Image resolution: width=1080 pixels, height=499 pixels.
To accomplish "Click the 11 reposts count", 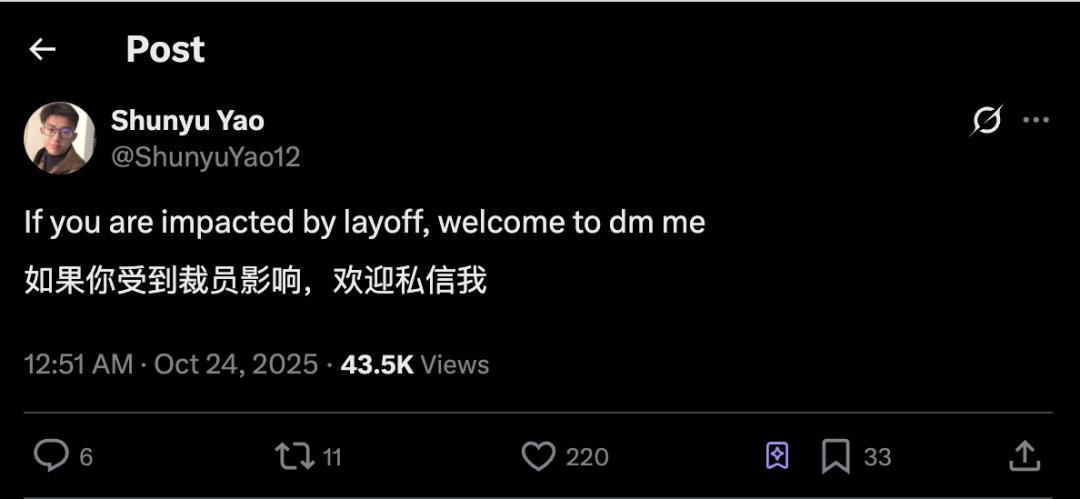I will tap(333, 457).
